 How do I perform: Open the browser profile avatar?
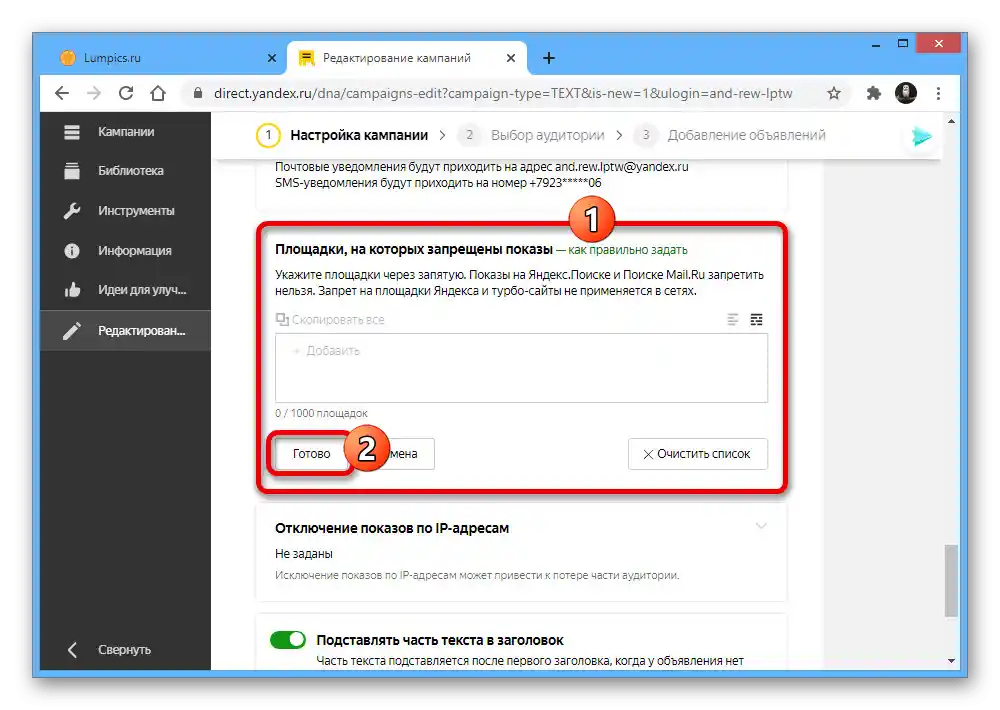[906, 93]
